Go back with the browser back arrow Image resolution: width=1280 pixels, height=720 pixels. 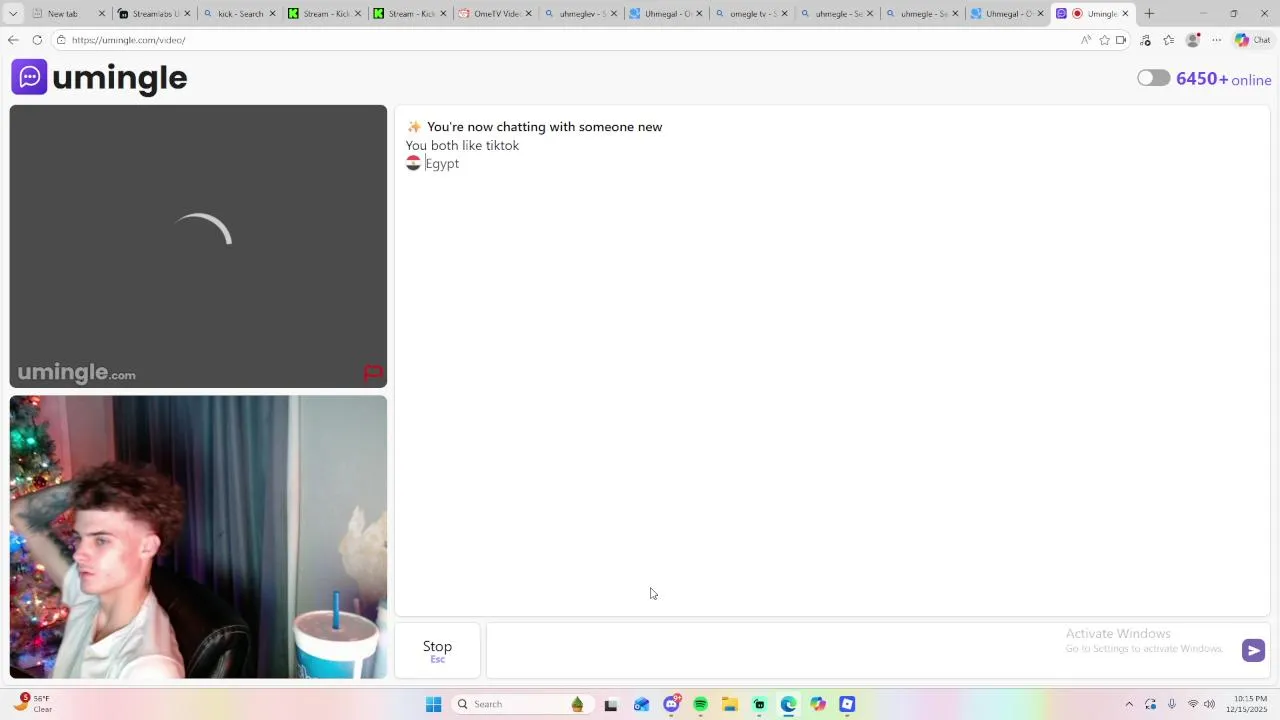[x=12, y=40]
